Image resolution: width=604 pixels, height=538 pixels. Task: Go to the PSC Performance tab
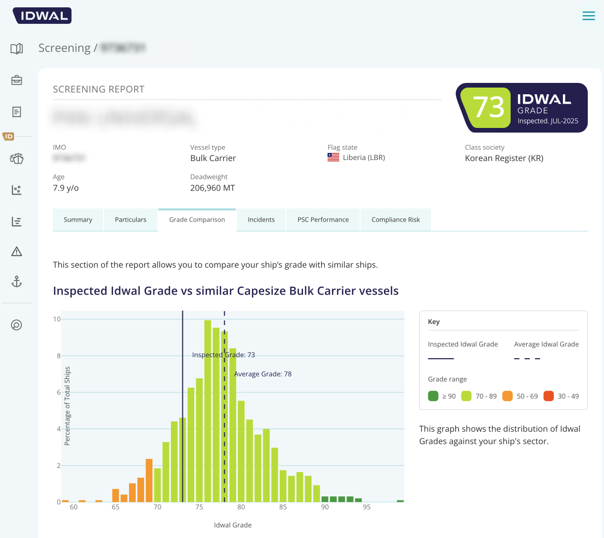point(323,220)
